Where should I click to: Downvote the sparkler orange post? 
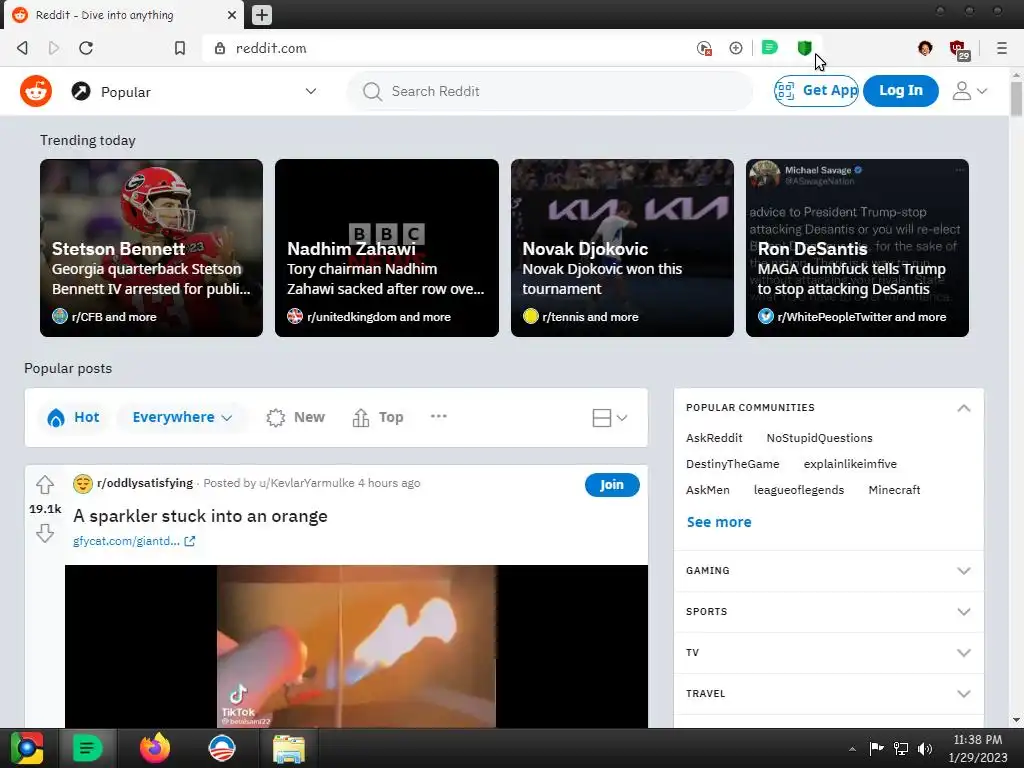point(44,533)
